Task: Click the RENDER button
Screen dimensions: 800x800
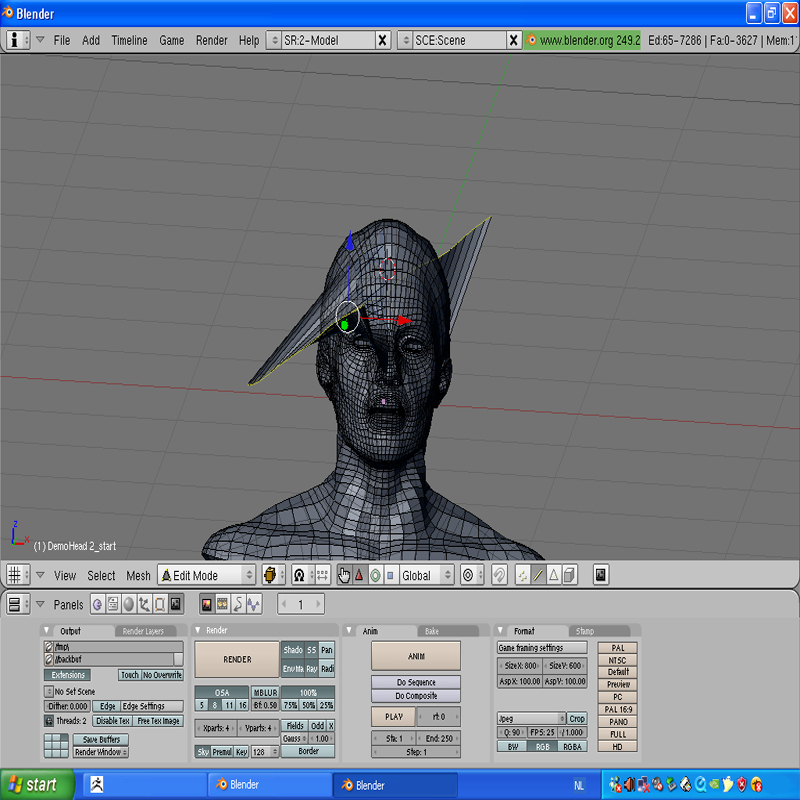Action: 237,659
